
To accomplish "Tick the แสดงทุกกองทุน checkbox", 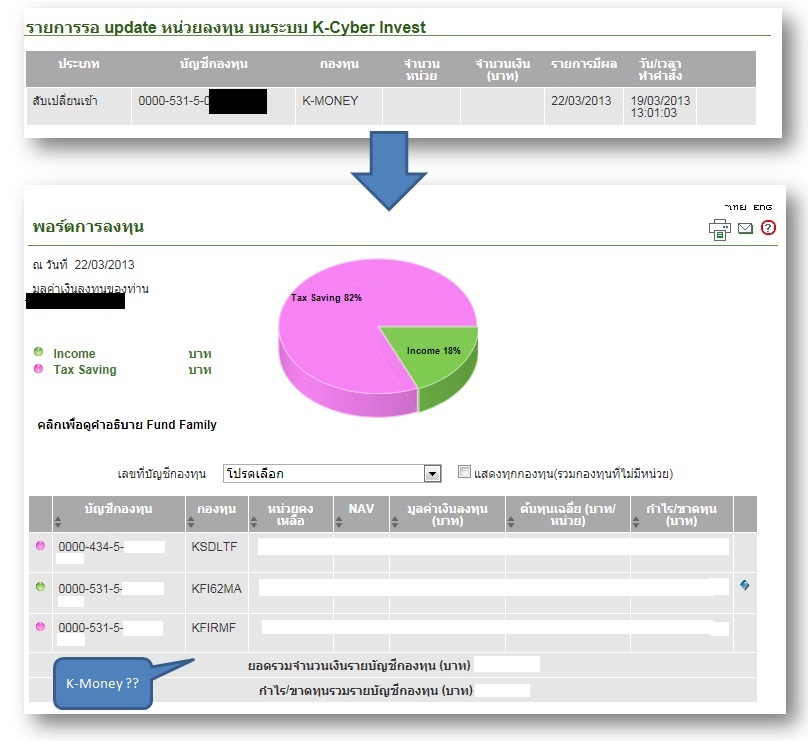I will [464, 471].
